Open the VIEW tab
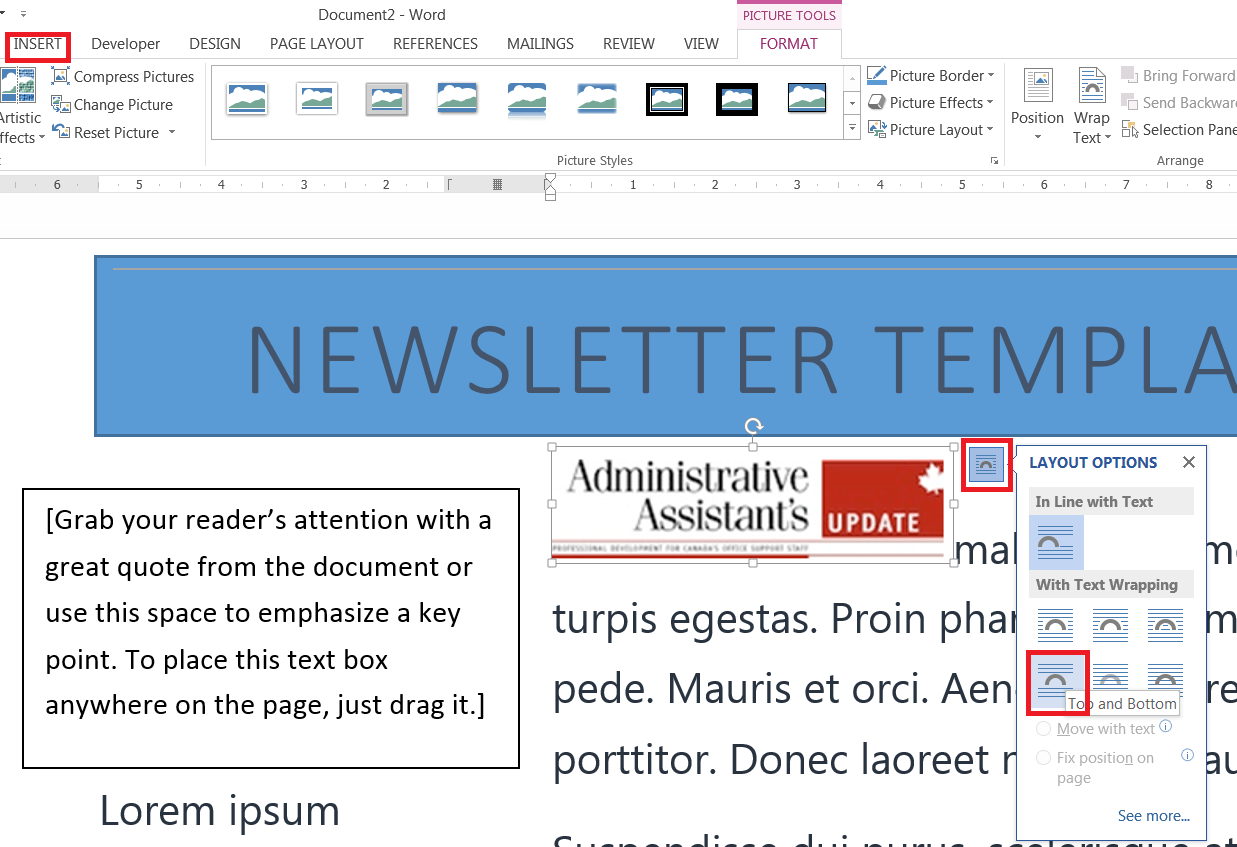Viewport: 1237px width, 847px height. coord(701,44)
